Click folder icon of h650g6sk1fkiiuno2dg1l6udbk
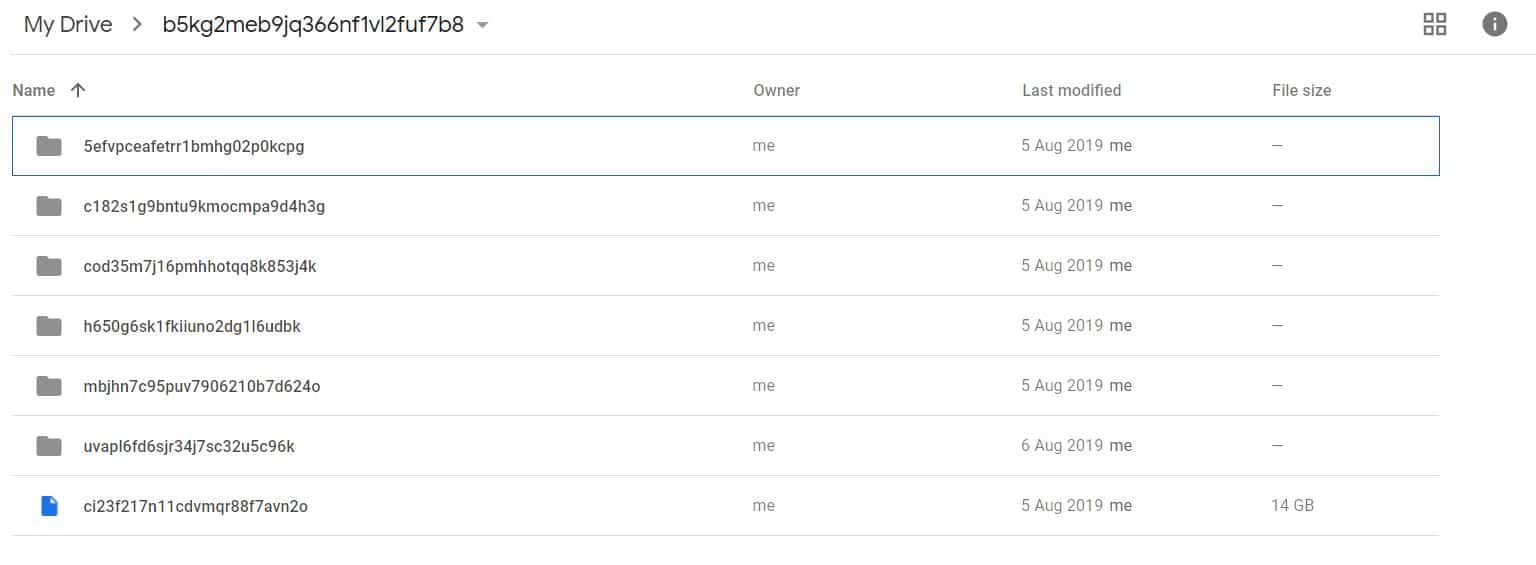Image resolution: width=1536 pixels, height=565 pixels. click(x=49, y=326)
